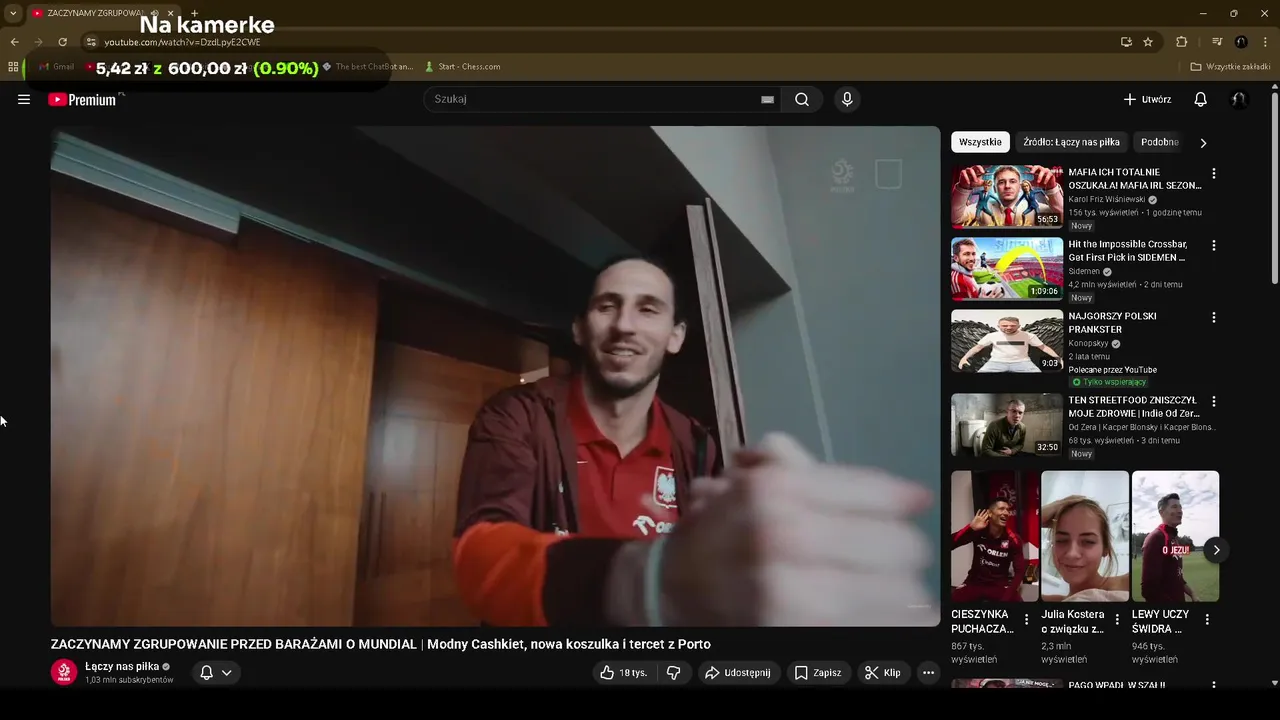
Task: Go back with the browser back arrow
Action: click(14, 42)
